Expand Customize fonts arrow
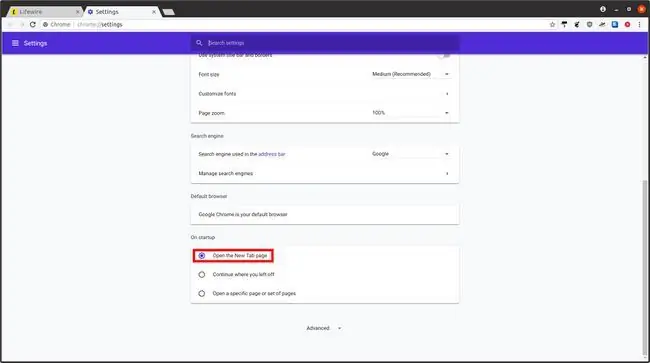Viewport: 650px width, 363px height. [447, 94]
